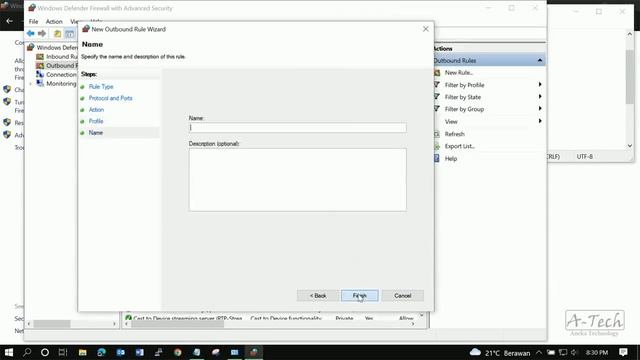The image size is (640, 360).
Task: Open the View submenu arrow
Action: (540, 121)
